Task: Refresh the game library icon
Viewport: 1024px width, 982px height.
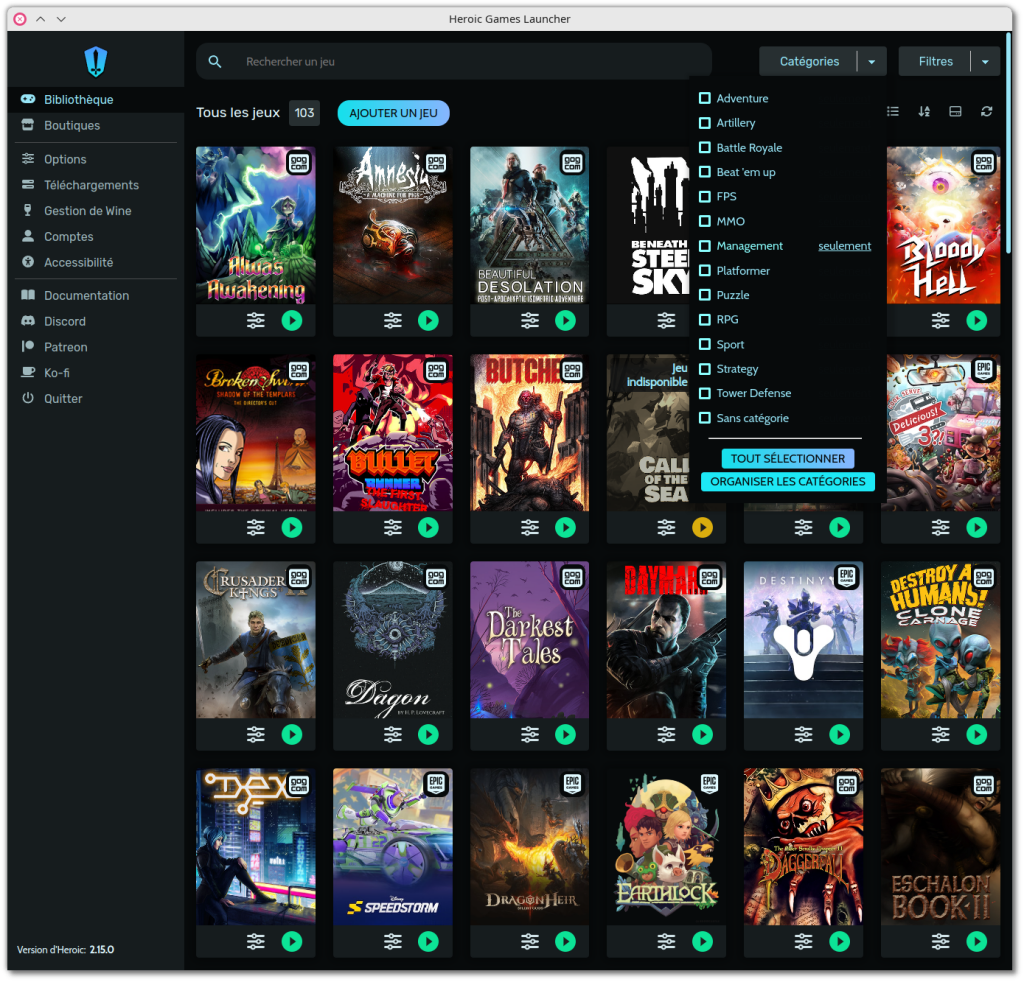Action: pyautogui.click(x=987, y=112)
